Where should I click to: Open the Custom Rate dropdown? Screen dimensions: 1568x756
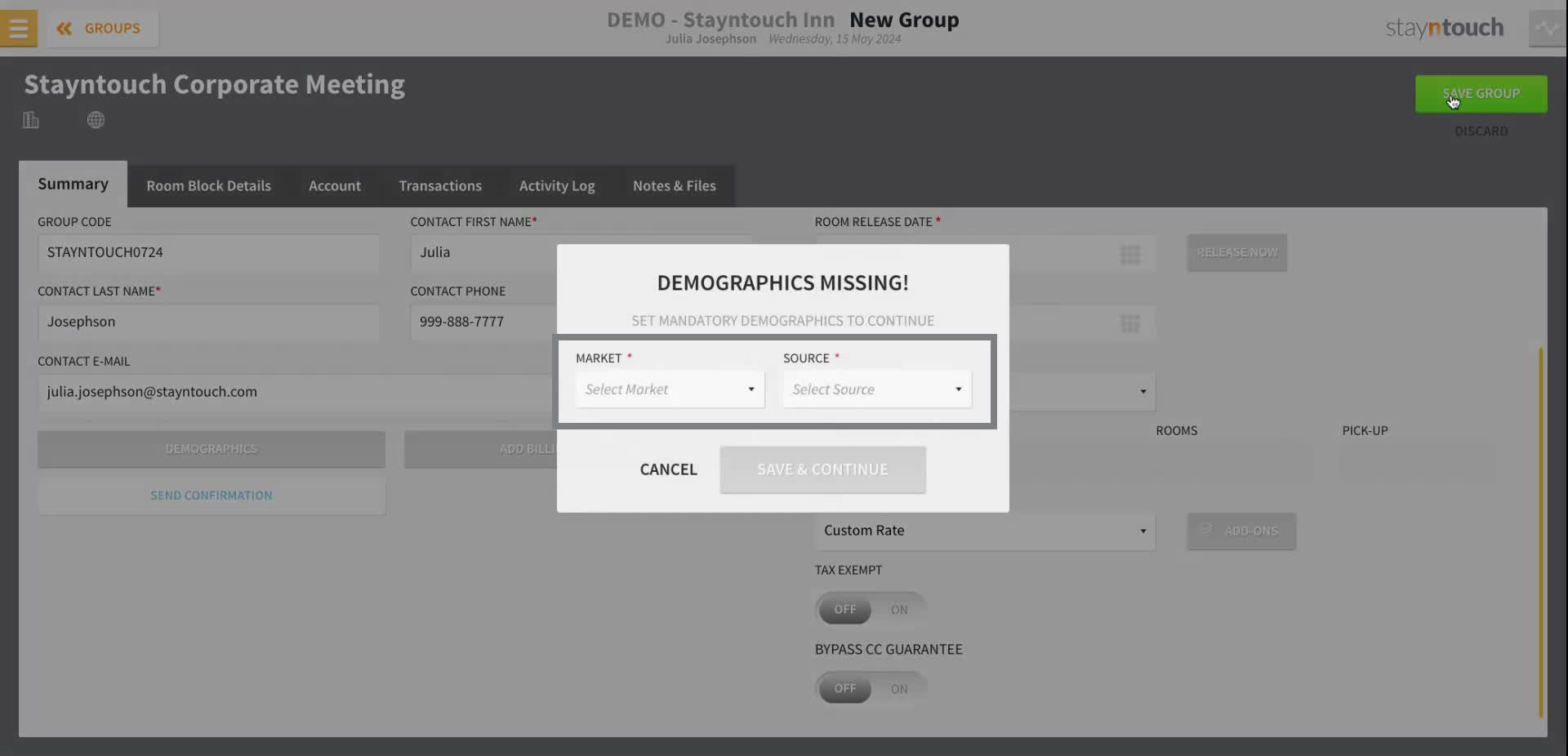coord(985,531)
